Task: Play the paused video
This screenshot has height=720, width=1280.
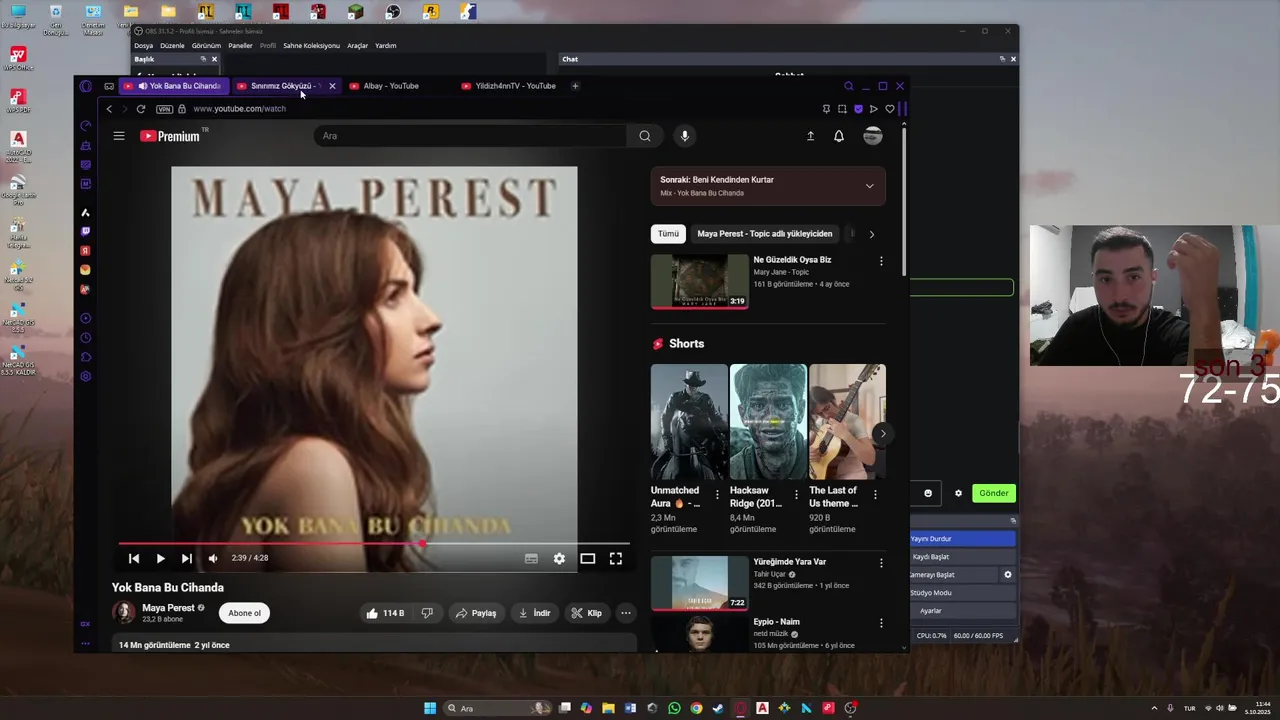Action: pyautogui.click(x=160, y=558)
